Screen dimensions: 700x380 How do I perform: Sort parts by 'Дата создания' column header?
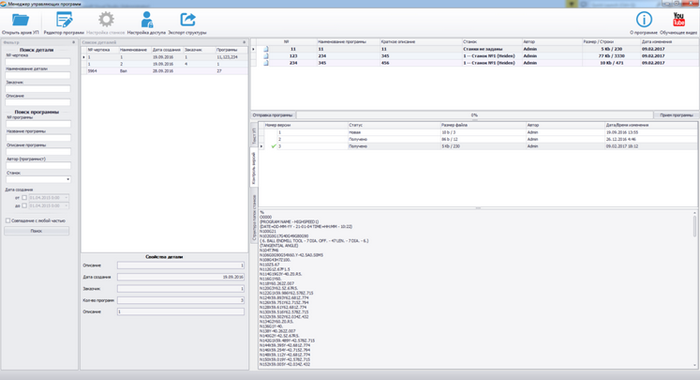pos(167,50)
